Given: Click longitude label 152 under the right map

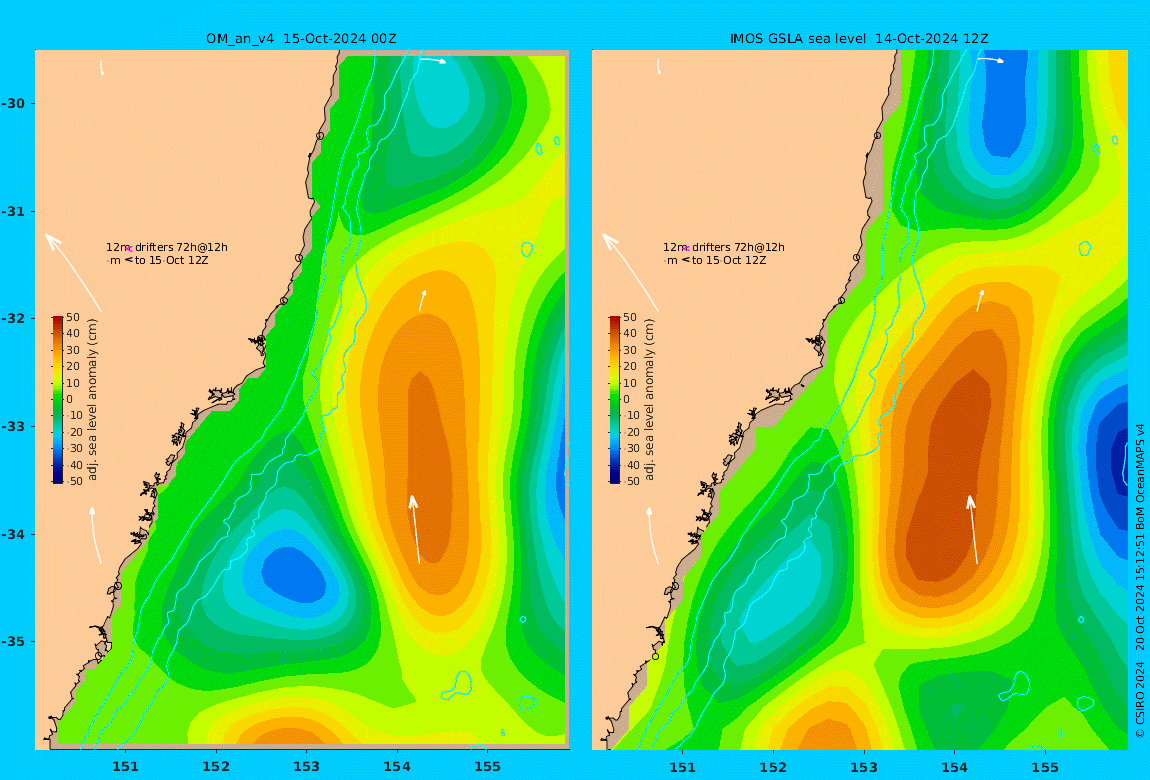Looking at the screenshot, I should 773,766.
